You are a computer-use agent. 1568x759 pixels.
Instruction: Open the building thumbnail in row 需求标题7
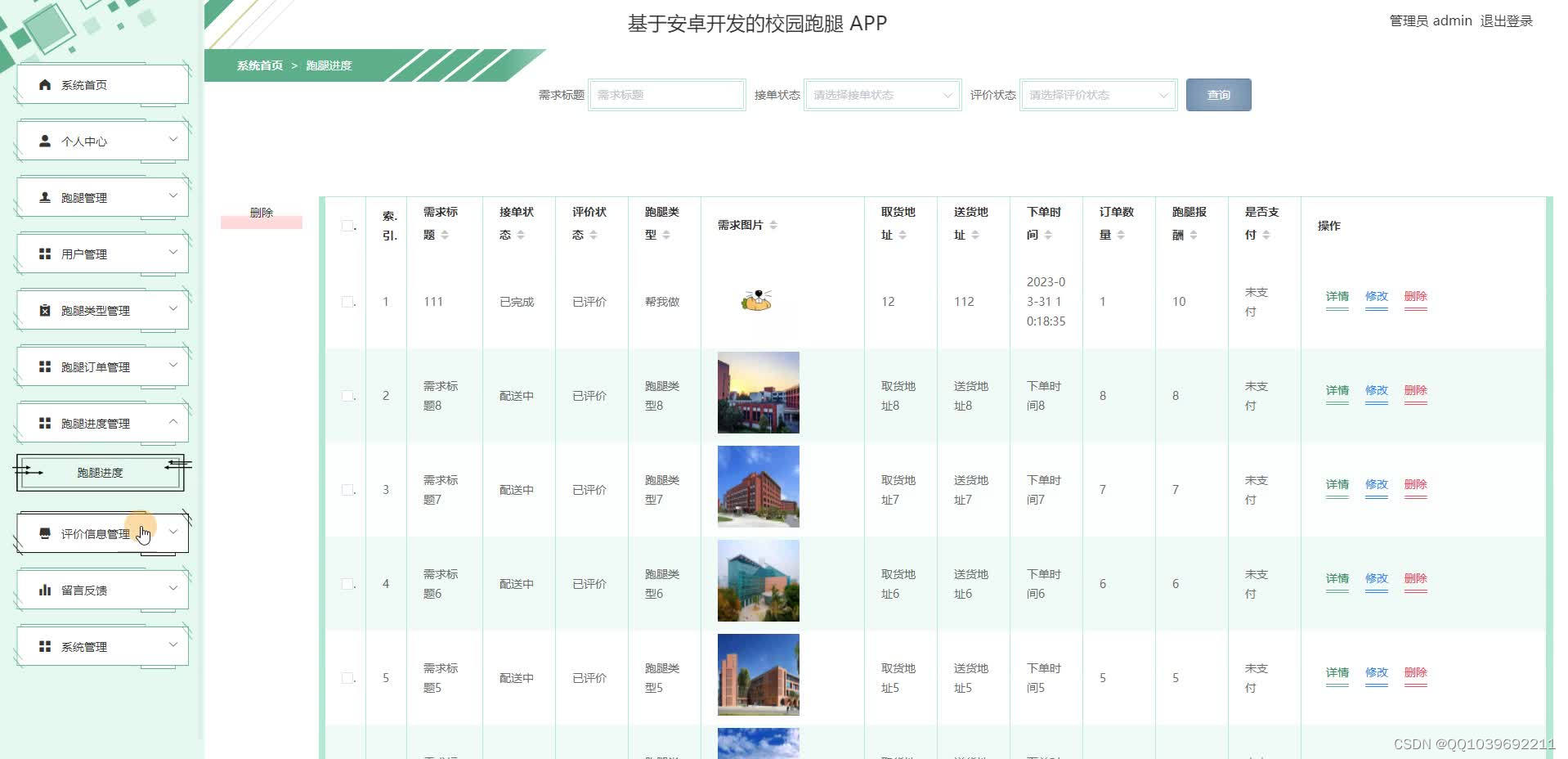point(759,487)
